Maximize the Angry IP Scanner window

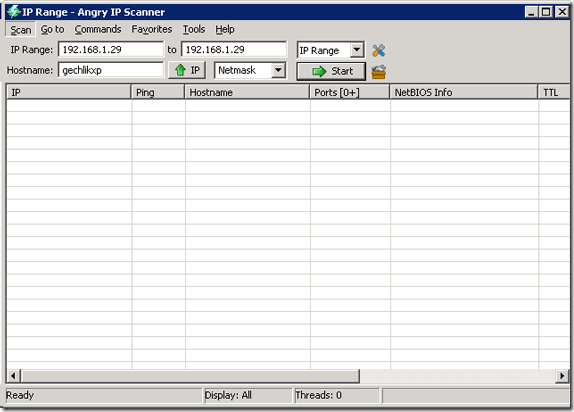click(546, 12)
